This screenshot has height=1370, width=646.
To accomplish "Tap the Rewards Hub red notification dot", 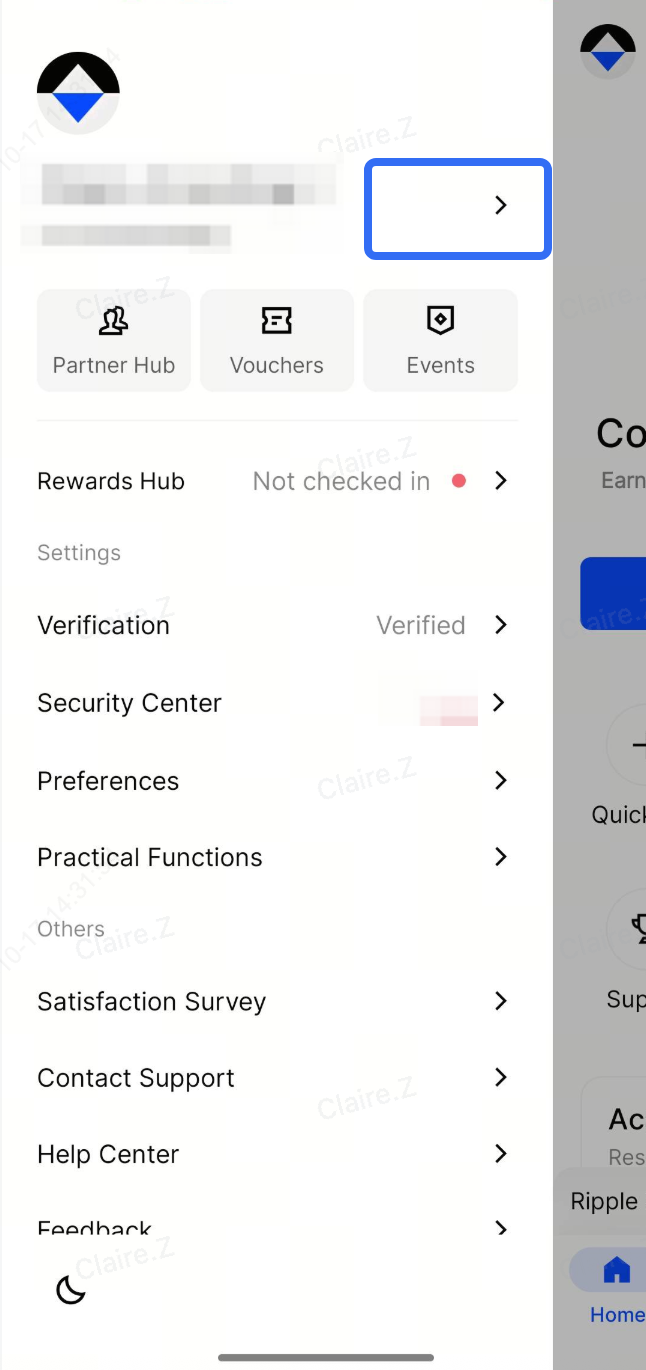I will point(459,481).
